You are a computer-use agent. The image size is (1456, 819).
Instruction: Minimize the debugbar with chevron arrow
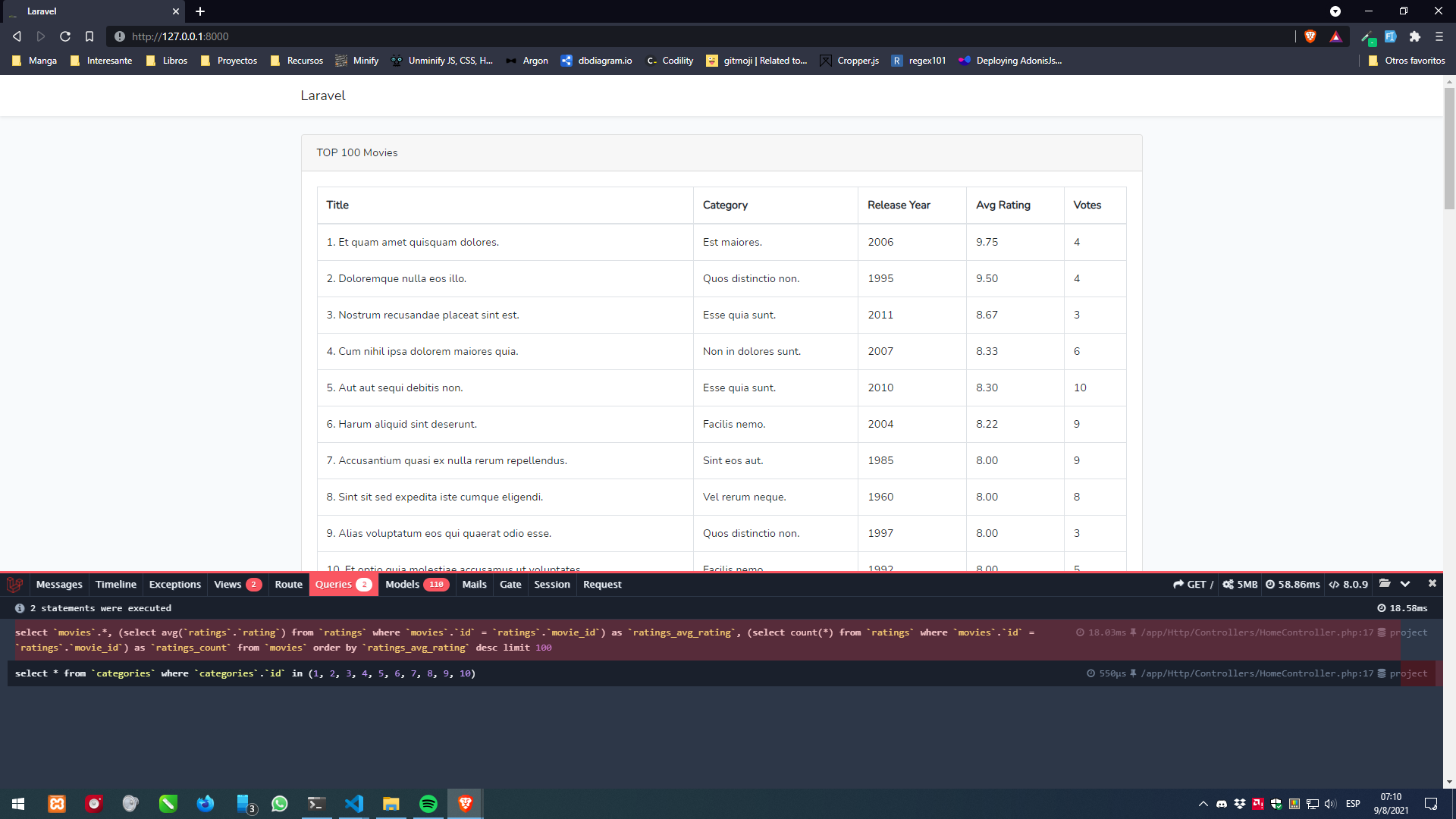pyautogui.click(x=1405, y=584)
